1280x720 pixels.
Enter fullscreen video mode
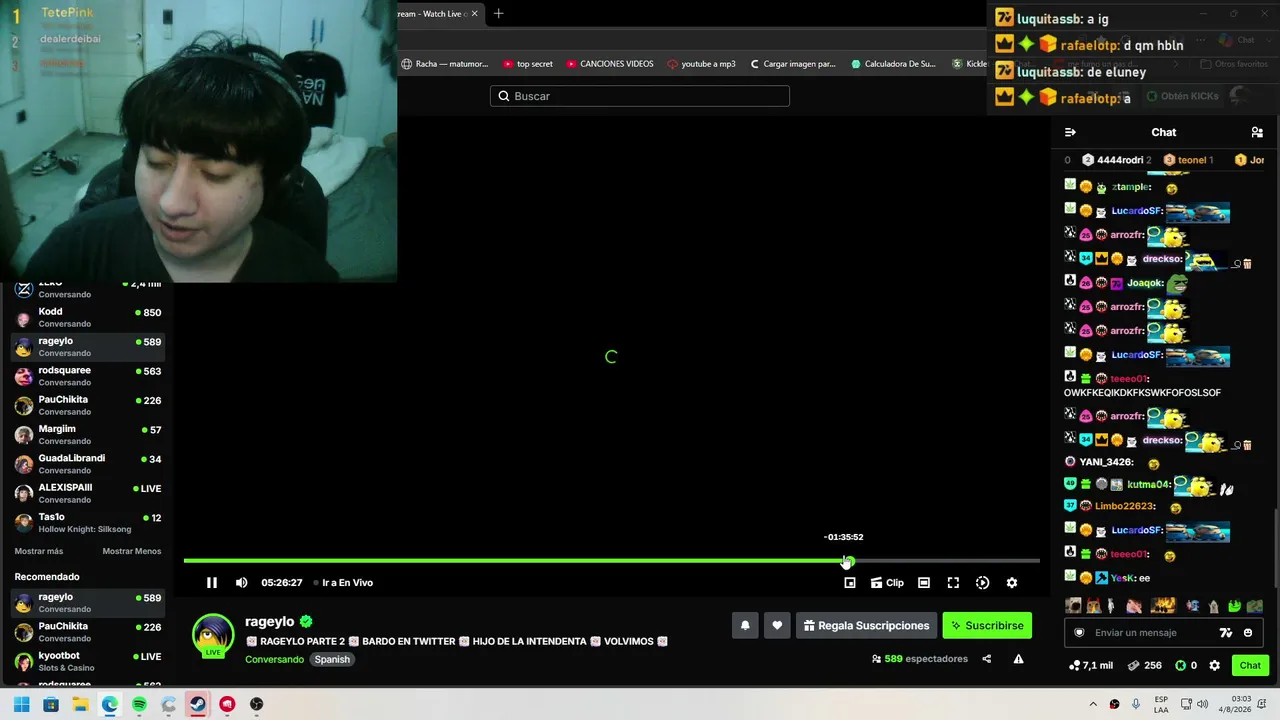point(953,583)
